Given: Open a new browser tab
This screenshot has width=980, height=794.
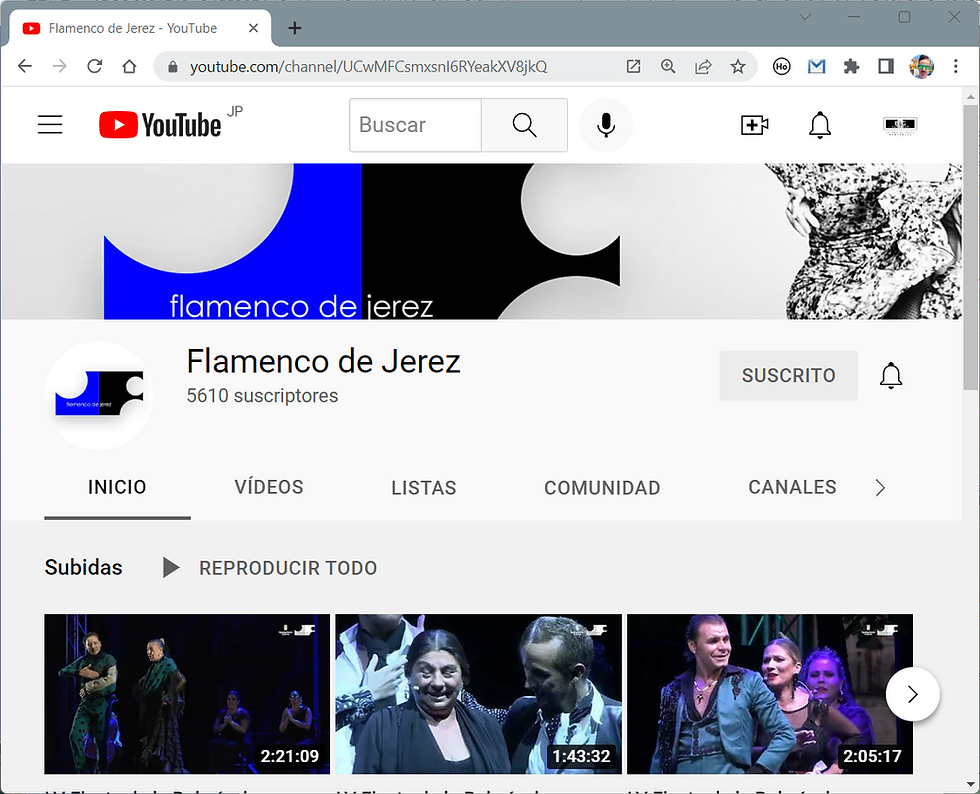Looking at the screenshot, I should click(294, 28).
